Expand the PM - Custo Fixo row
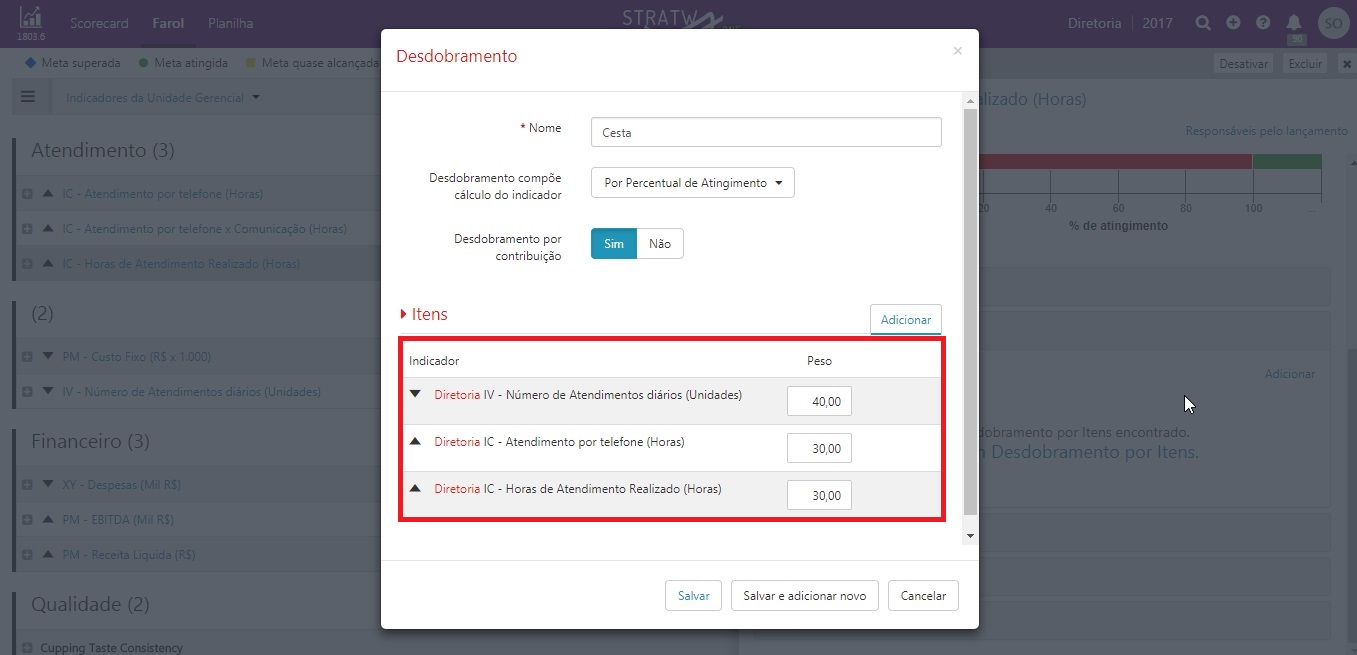This screenshot has height=655, width=1357. [27, 357]
